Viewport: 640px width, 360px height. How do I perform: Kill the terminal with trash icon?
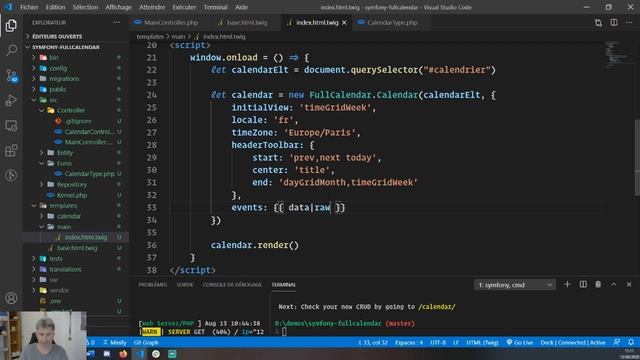(x=598, y=284)
